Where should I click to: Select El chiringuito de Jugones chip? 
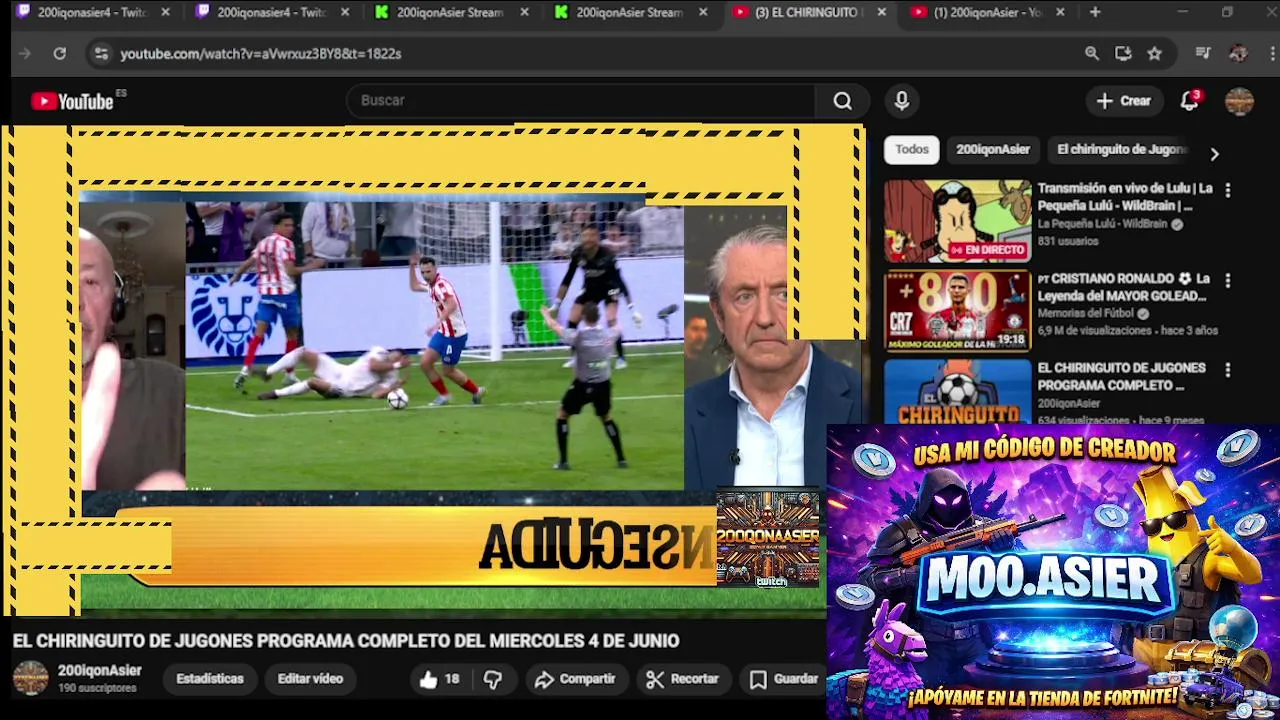coord(1121,150)
